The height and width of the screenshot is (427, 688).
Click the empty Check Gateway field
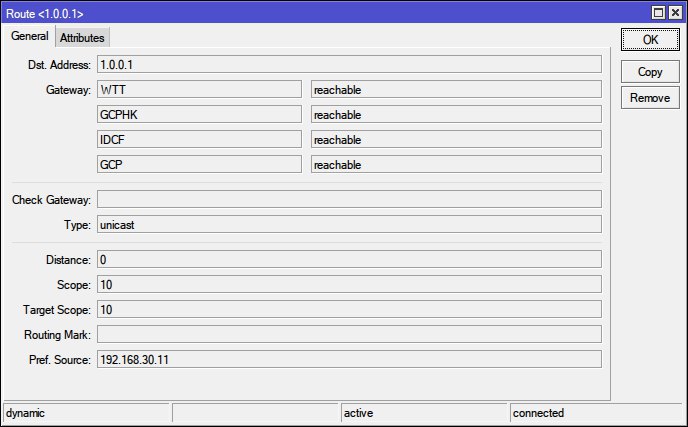348,199
